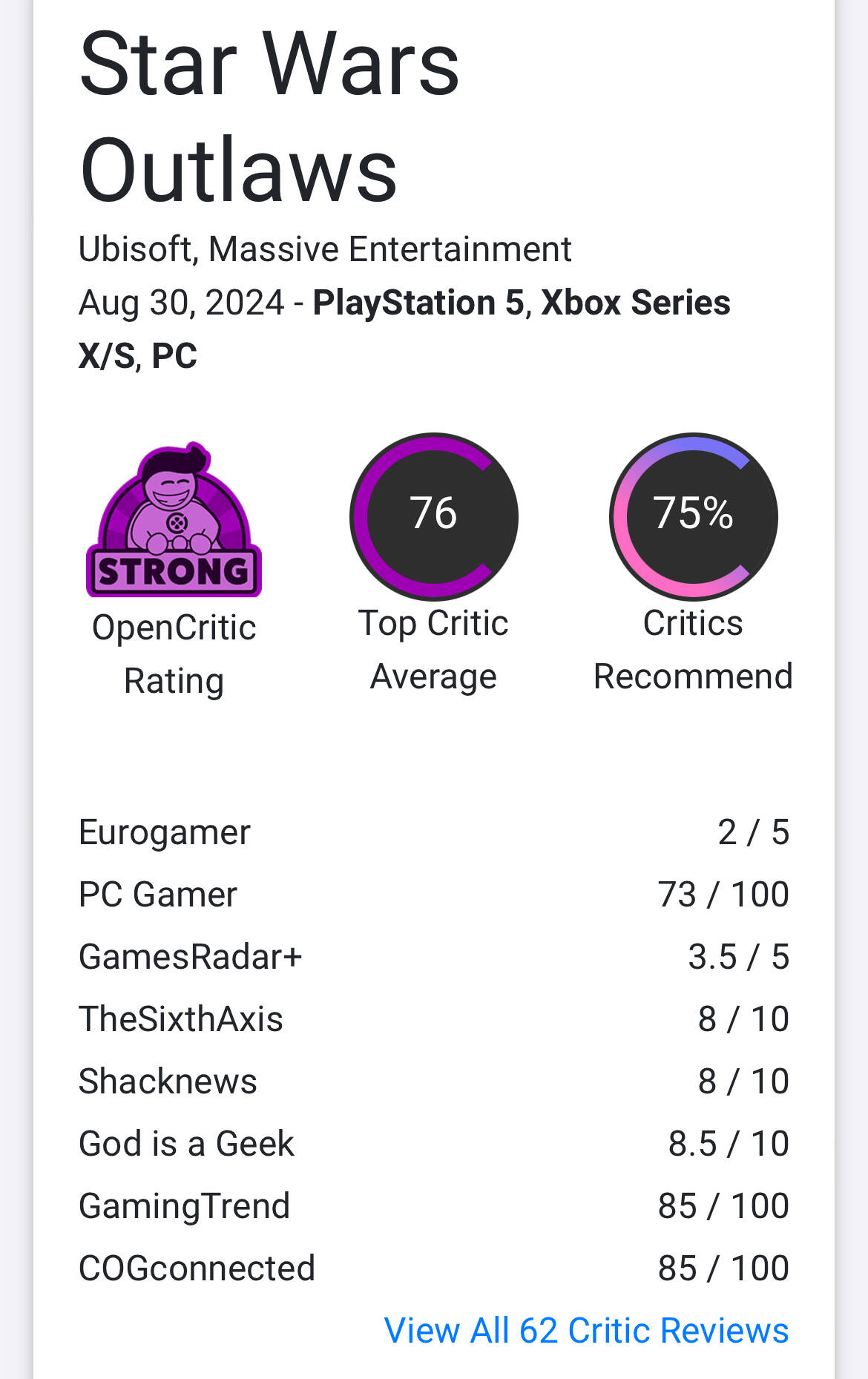Tap the 75% Critics Recommend circle

coord(694,516)
